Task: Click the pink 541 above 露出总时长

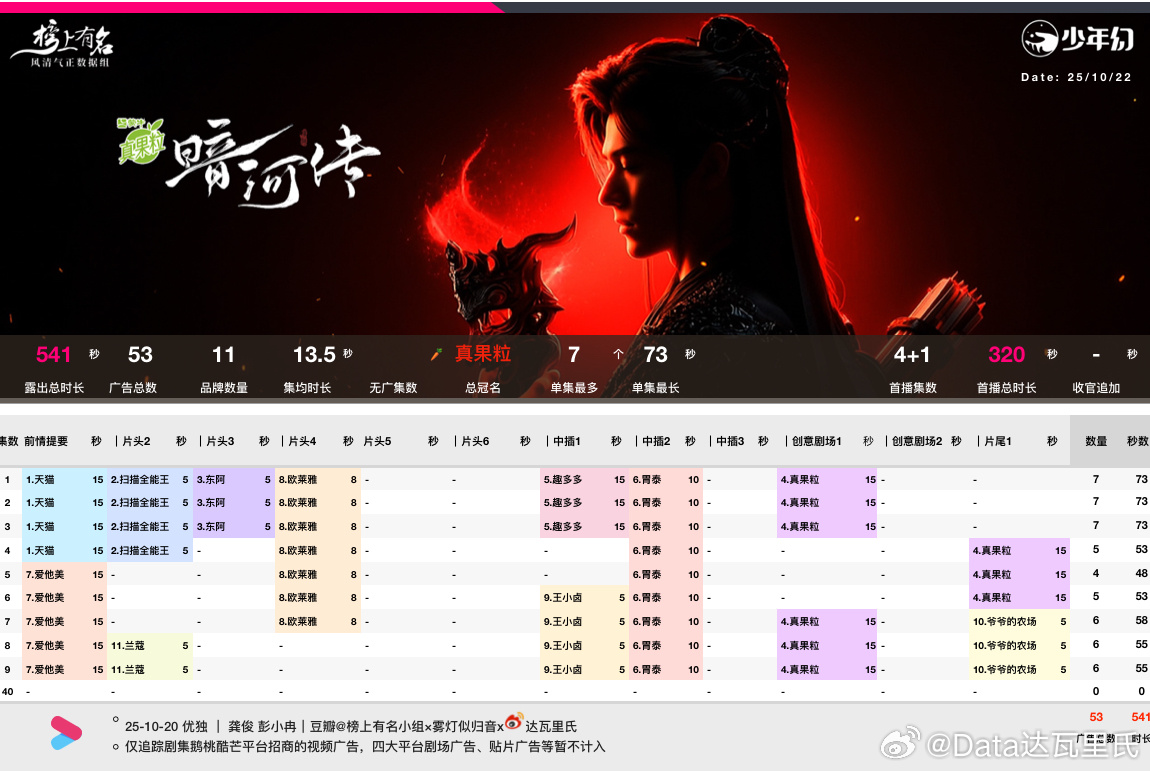Action: [53, 355]
